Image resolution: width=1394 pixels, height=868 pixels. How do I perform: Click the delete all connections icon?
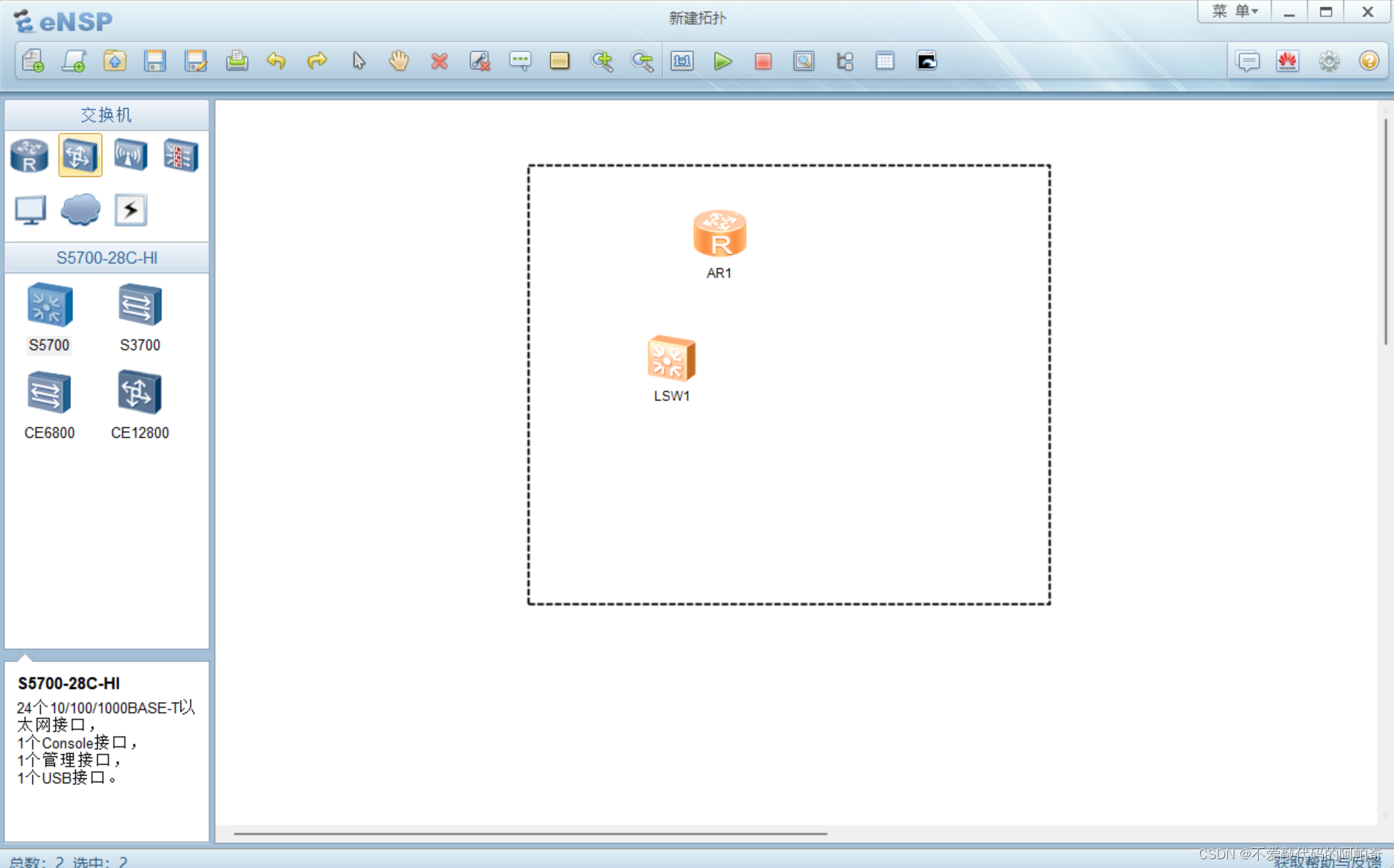(480, 61)
